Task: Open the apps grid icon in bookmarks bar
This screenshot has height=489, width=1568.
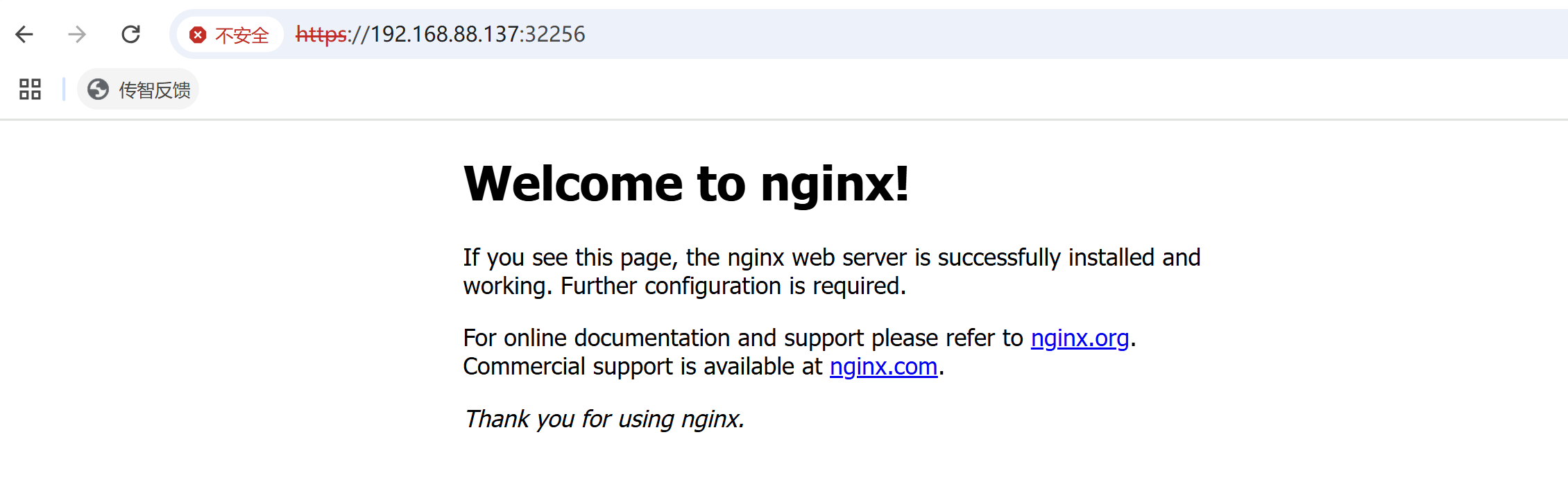Action: coord(30,89)
